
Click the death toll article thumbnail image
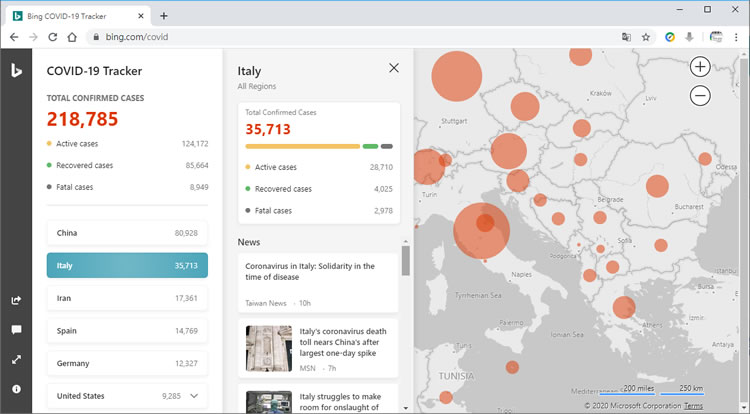pyautogui.click(x=269, y=349)
